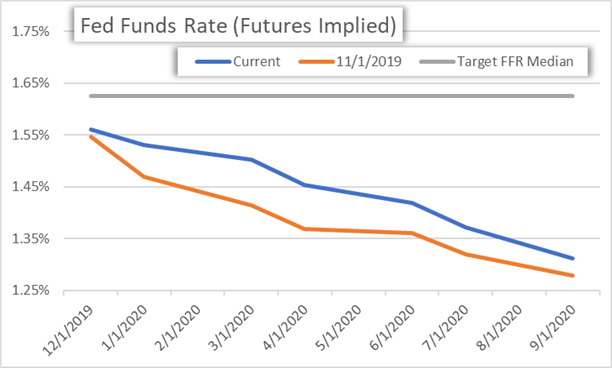Select the chart title Fed Funds Rate

238,26
